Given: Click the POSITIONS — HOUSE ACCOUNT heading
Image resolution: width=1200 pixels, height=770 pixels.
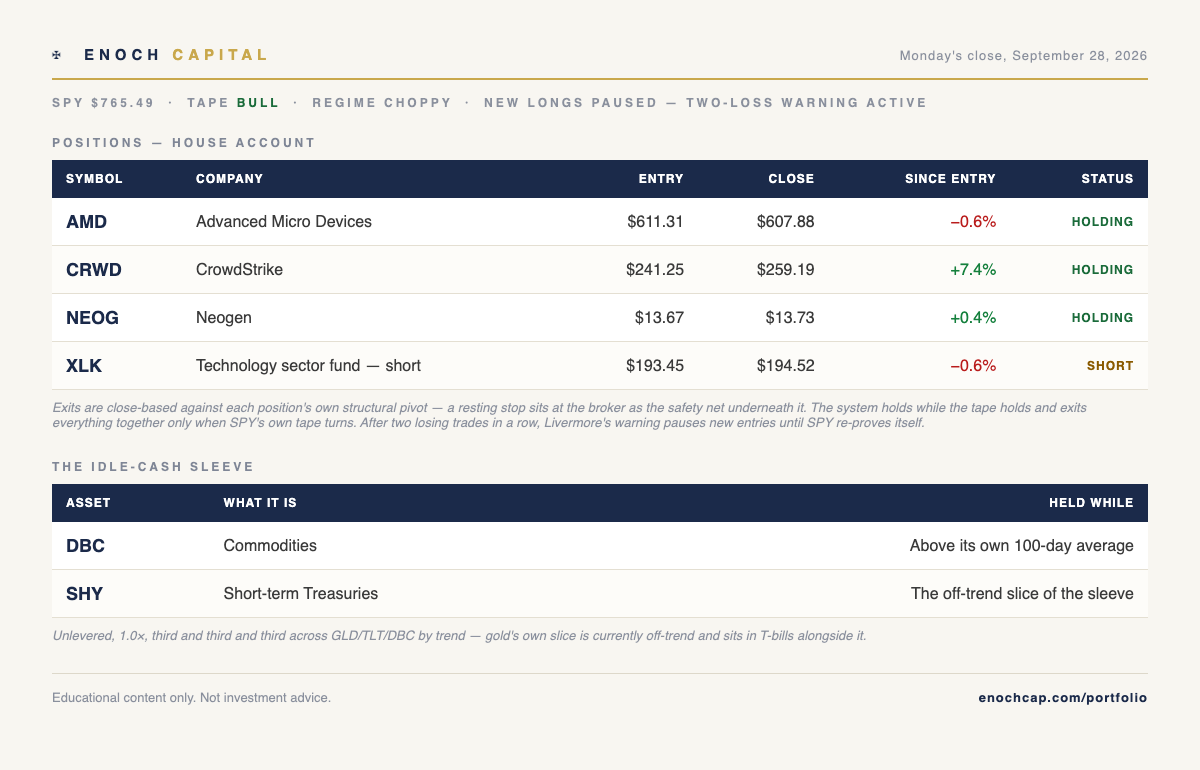Looking at the screenshot, I should tap(184, 142).
